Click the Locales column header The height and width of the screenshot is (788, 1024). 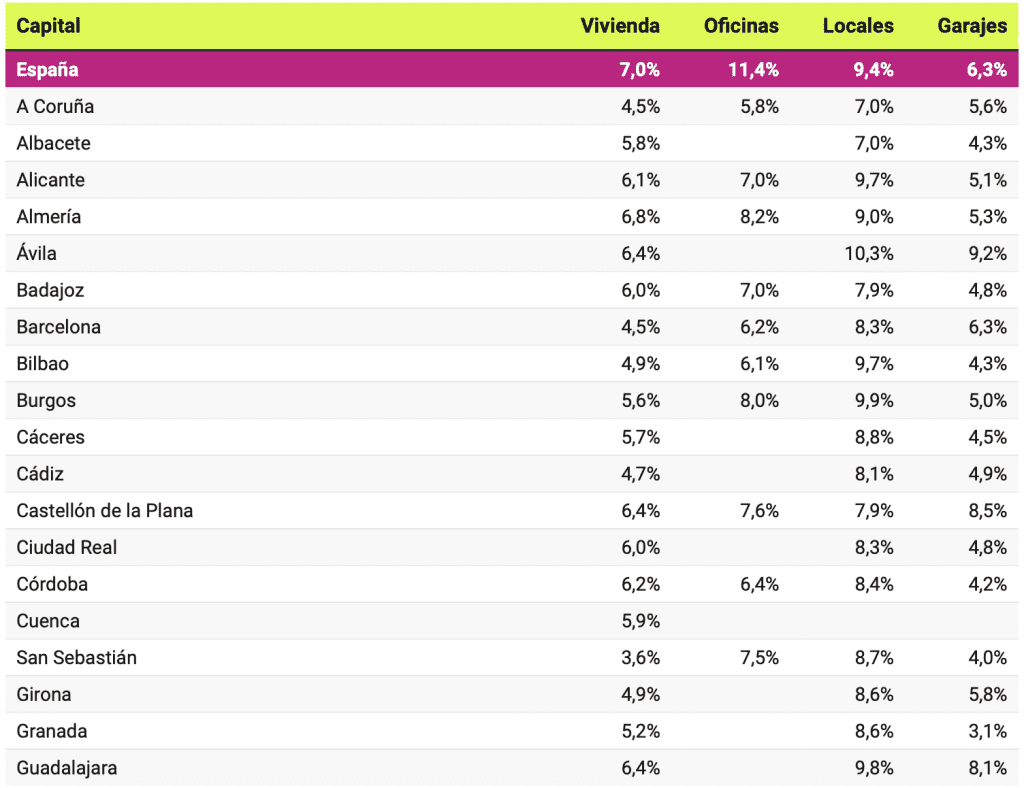pos(858,26)
